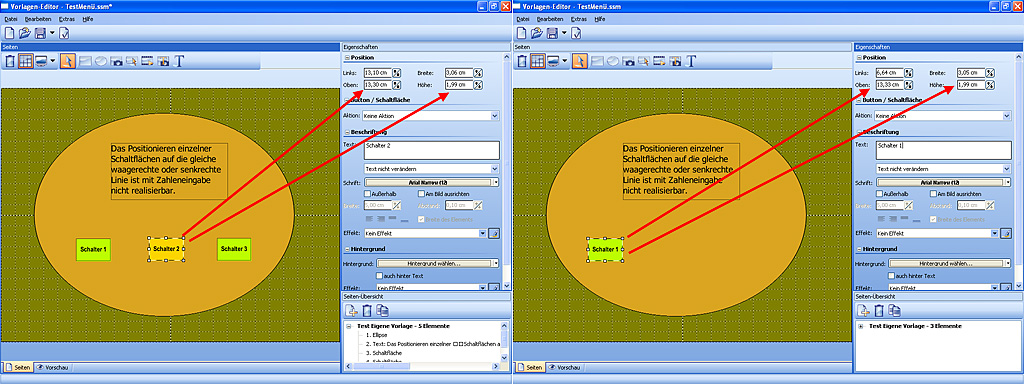This screenshot has width=1024, height=384.
Task: Switch to Vorschau tab in left window
Action: [52, 368]
